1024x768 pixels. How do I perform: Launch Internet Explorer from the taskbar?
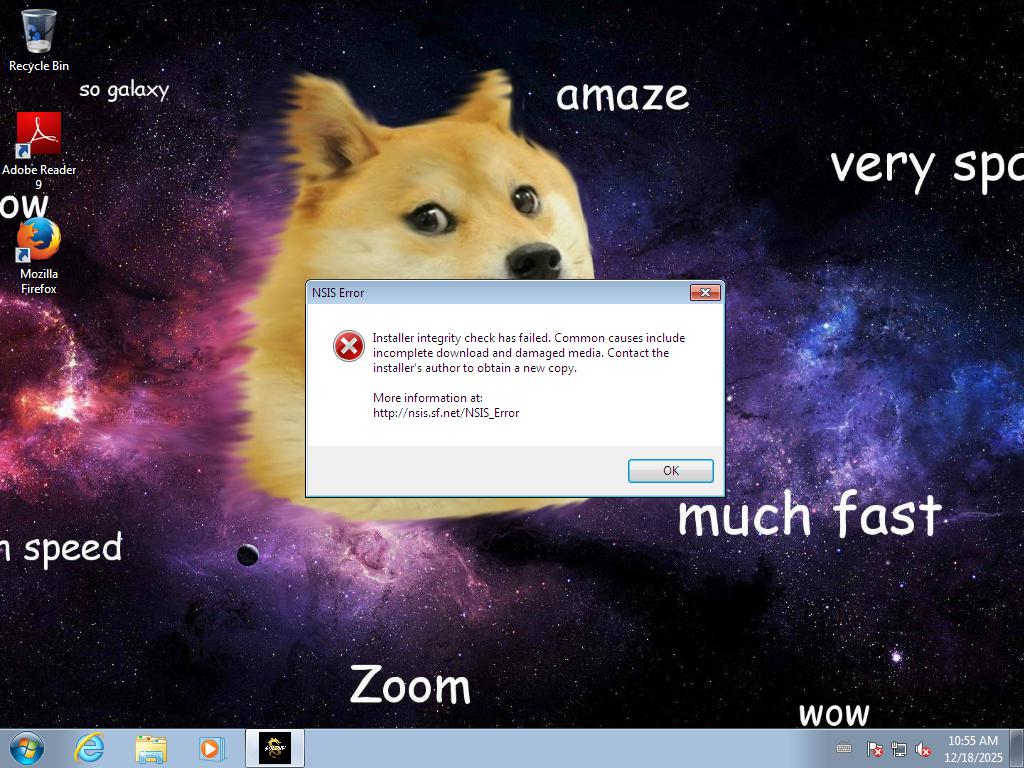click(x=90, y=748)
